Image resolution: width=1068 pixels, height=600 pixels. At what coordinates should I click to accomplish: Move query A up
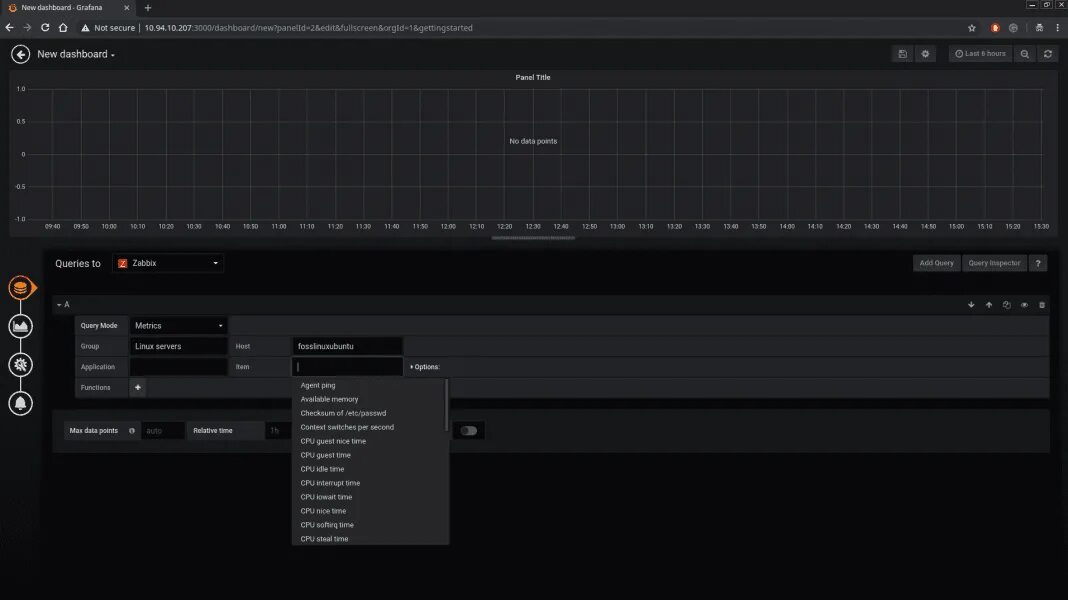[x=989, y=305]
